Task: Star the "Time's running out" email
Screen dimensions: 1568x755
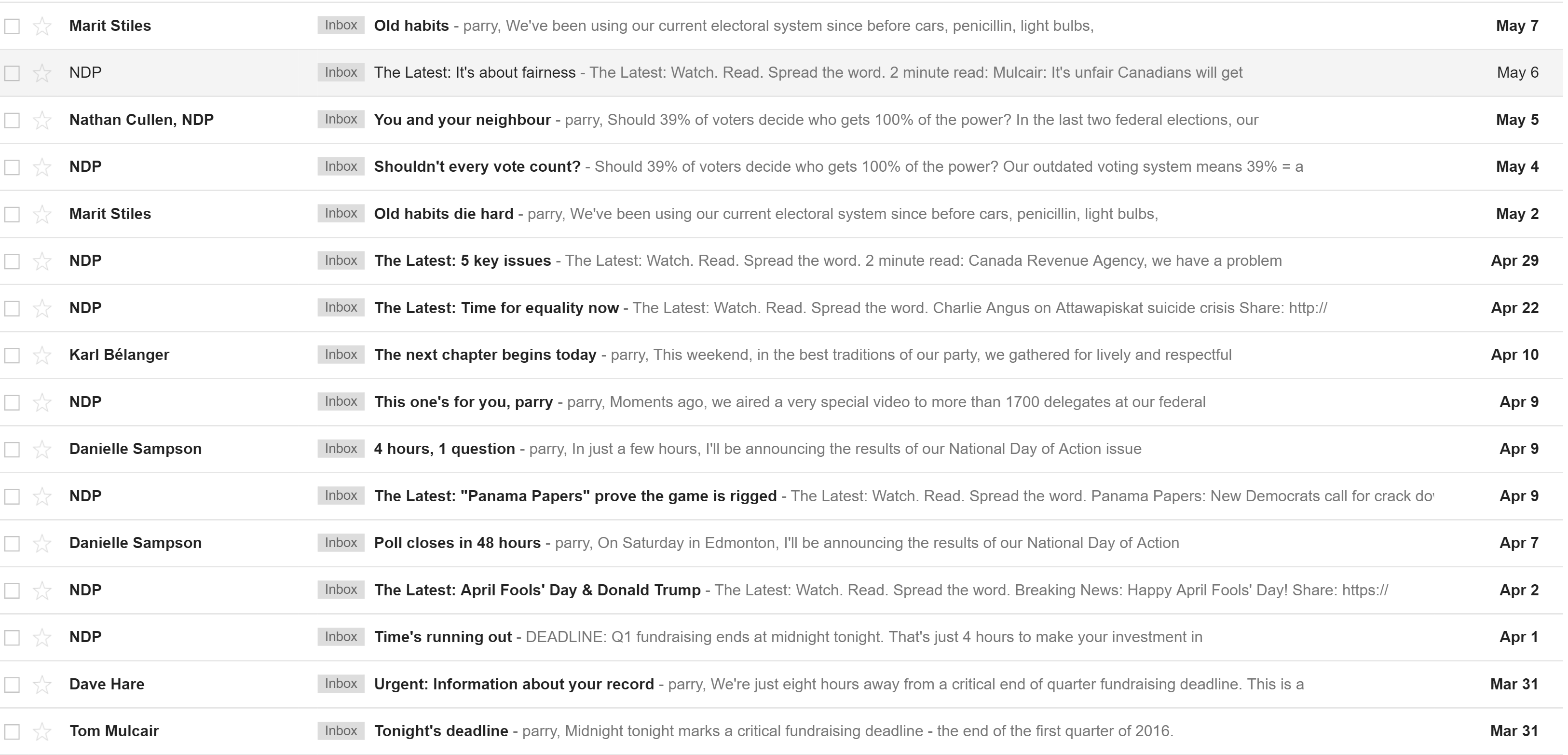Action: click(42, 637)
